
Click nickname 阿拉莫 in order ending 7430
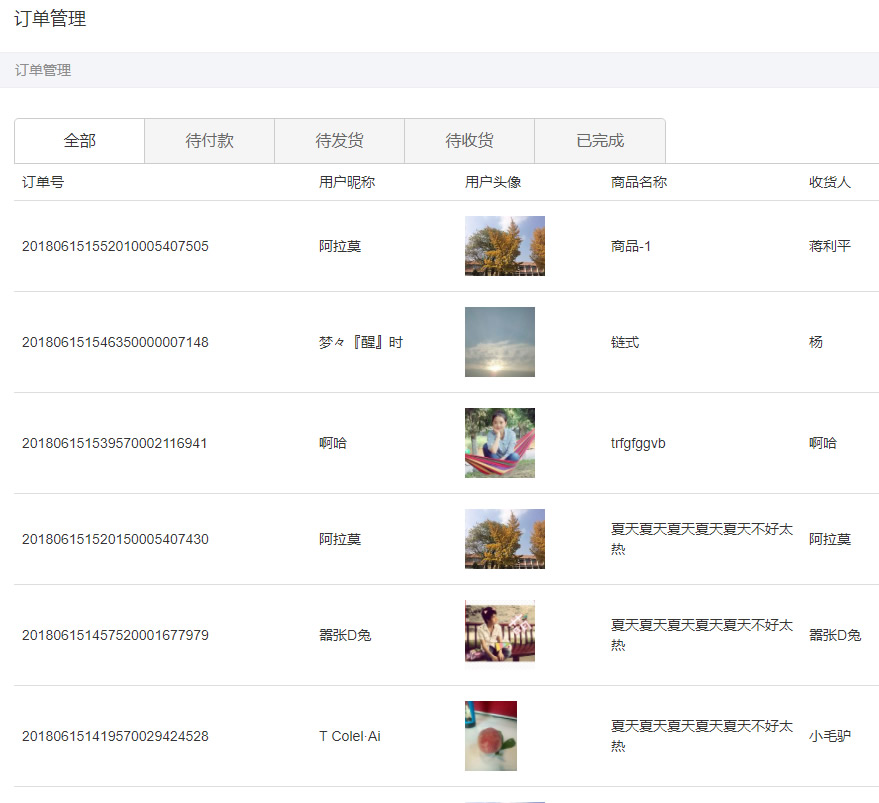[340, 539]
